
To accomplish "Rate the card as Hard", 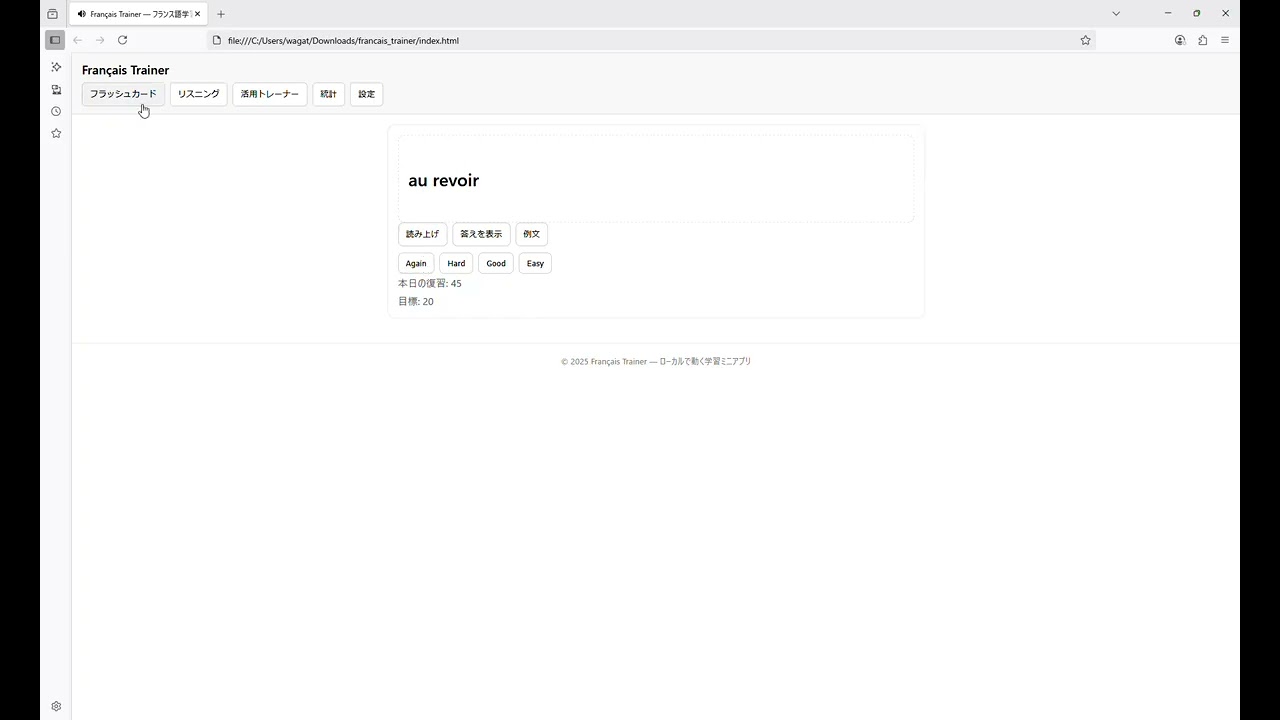I will [x=456, y=263].
